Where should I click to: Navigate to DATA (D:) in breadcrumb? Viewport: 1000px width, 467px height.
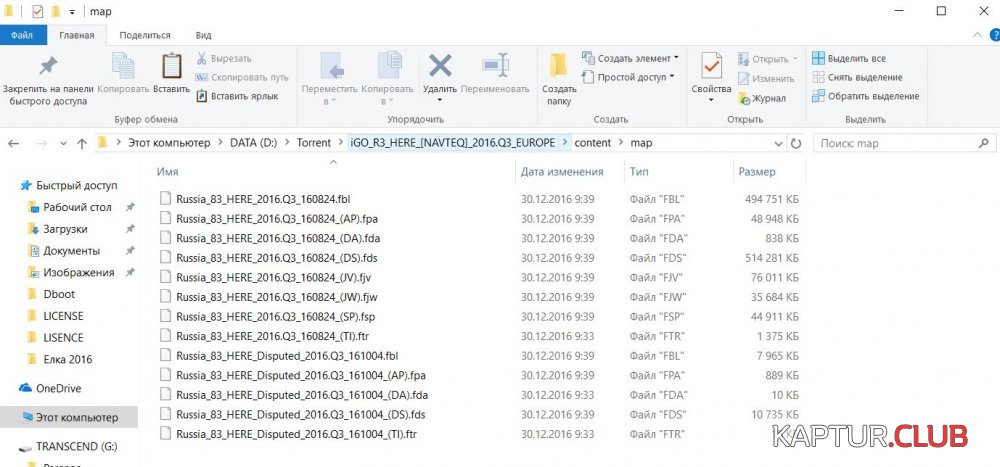[x=253, y=144]
